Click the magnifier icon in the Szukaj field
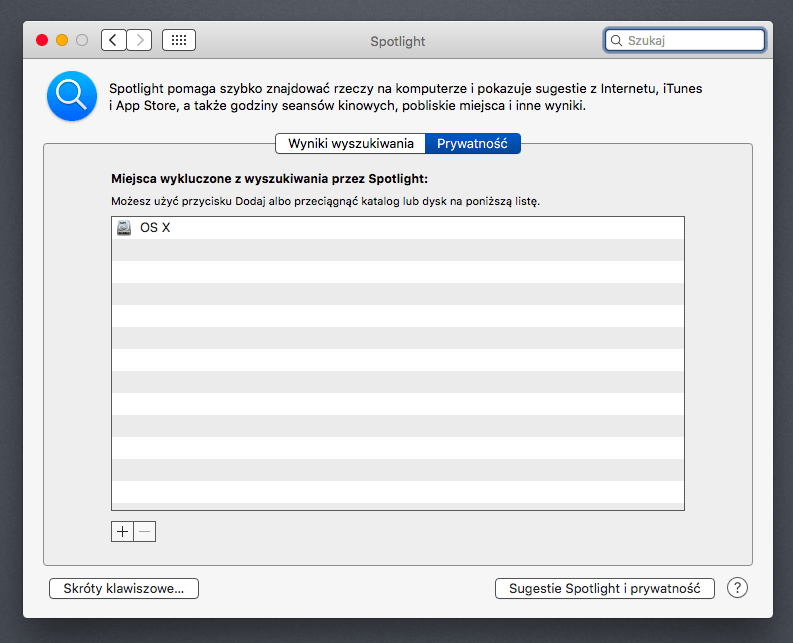This screenshot has width=793, height=643. pyautogui.click(x=616, y=41)
